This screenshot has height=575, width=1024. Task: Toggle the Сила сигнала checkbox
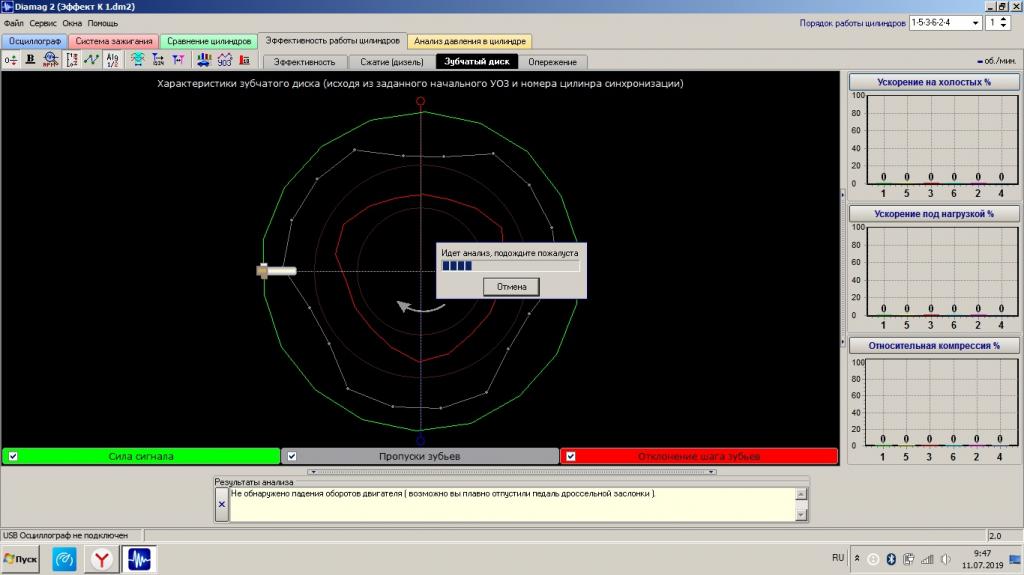click(13, 456)
